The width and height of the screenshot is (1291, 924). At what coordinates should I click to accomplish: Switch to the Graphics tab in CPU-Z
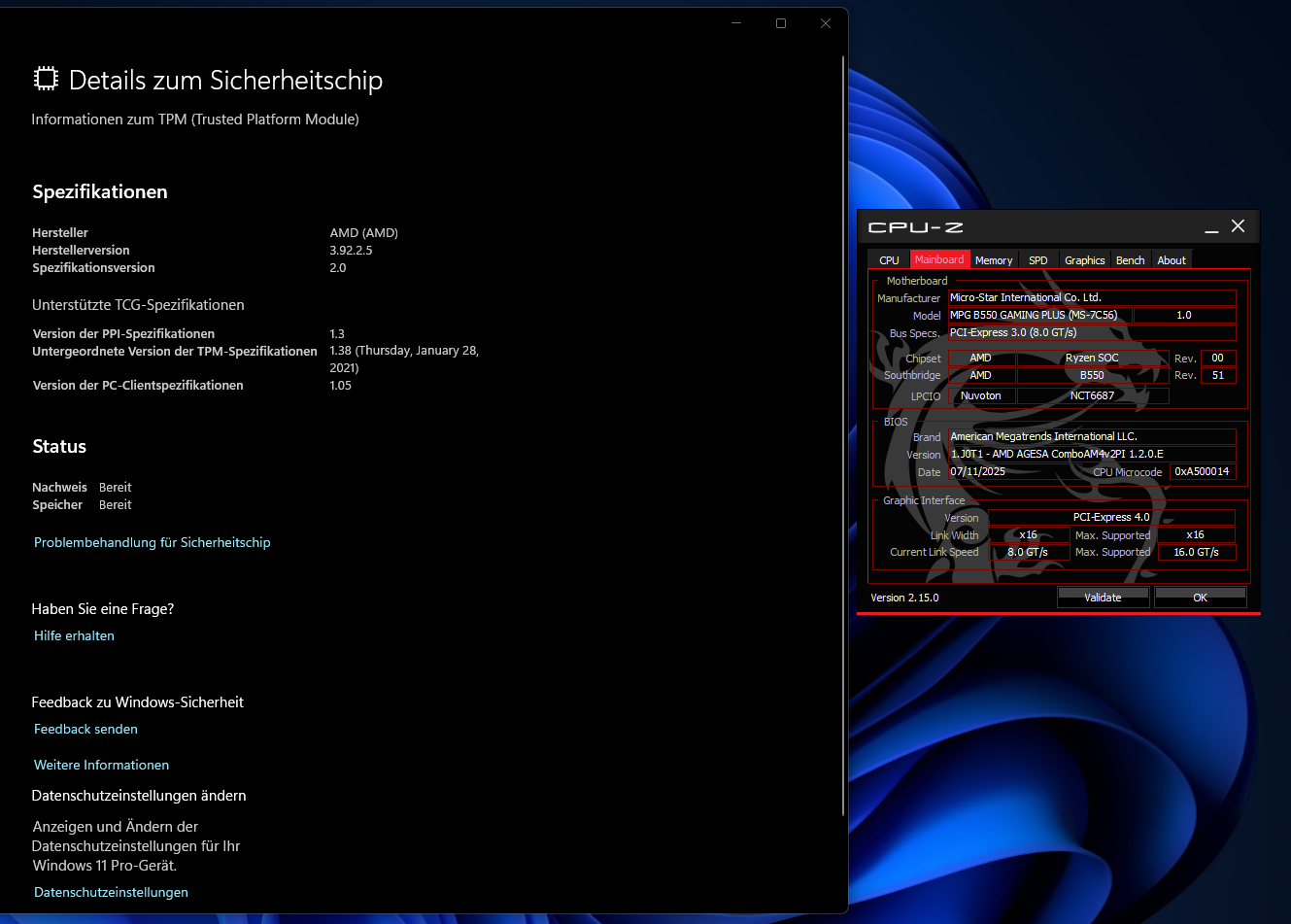[1084, 259]
